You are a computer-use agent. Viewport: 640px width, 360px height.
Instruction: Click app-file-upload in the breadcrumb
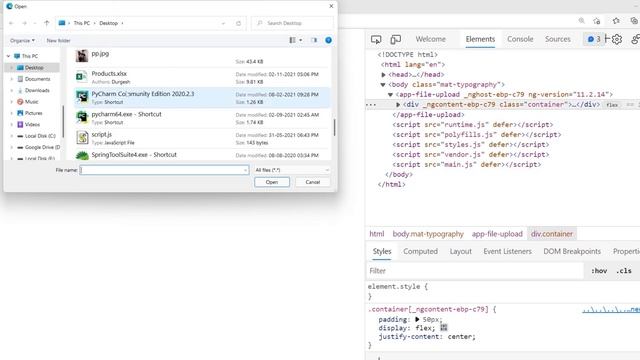tap(497, 234)
